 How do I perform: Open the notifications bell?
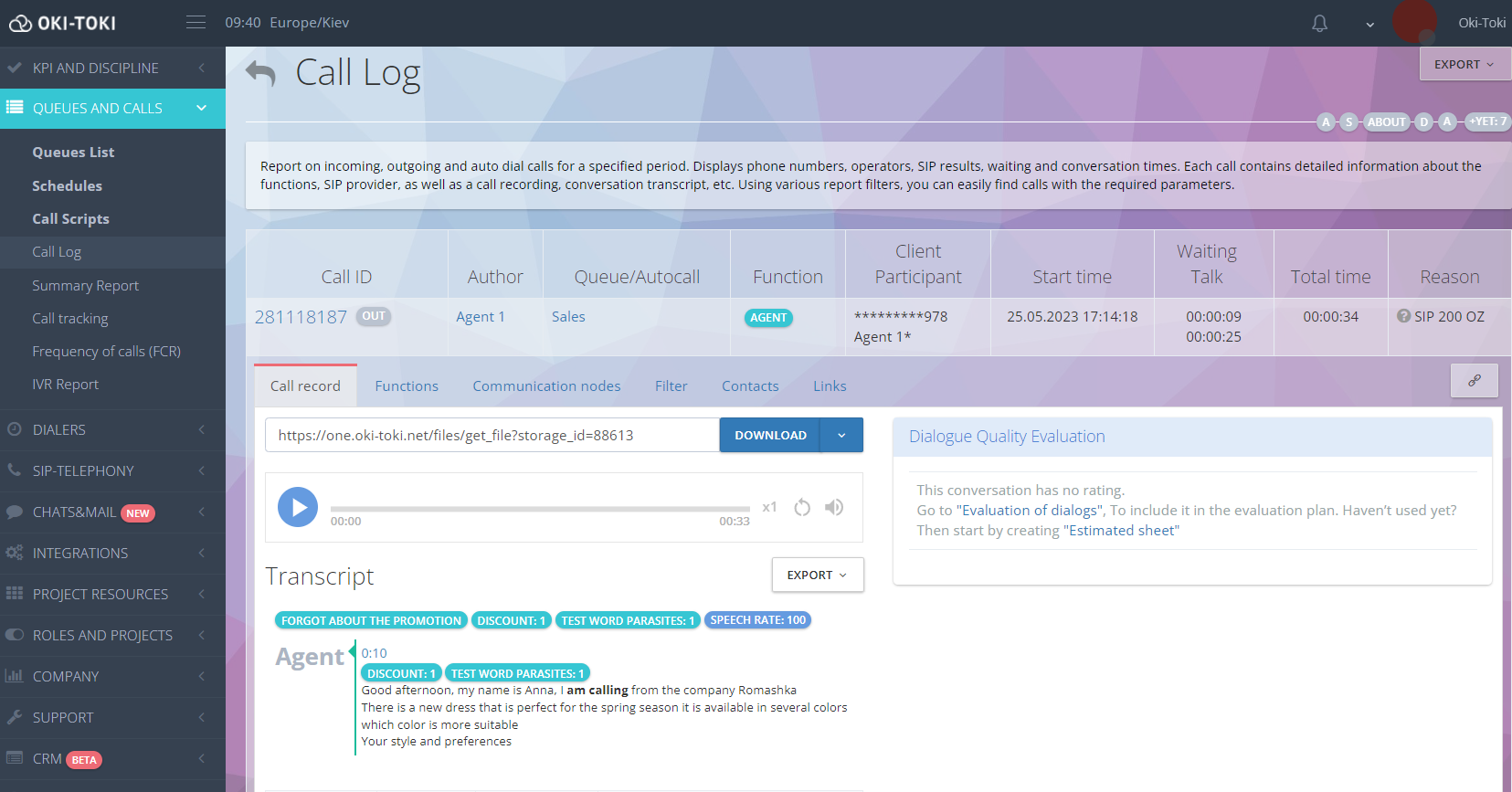[1319, 24]
